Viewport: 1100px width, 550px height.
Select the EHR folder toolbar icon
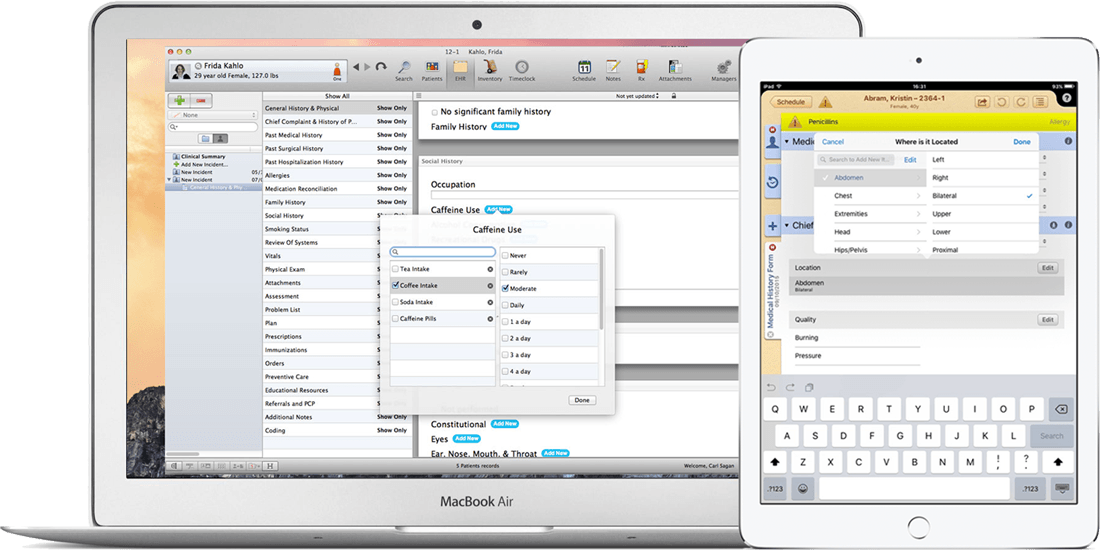pos(460,68)
